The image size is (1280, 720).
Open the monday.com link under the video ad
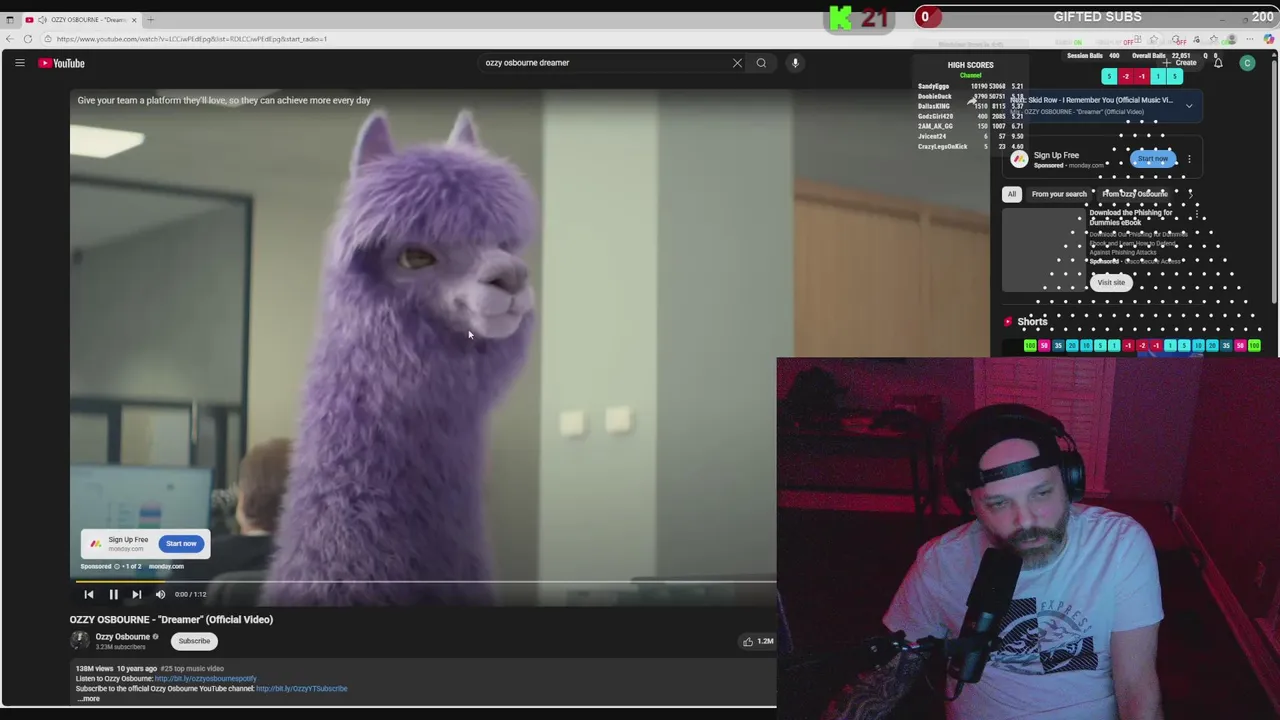(x=166, y=567)
